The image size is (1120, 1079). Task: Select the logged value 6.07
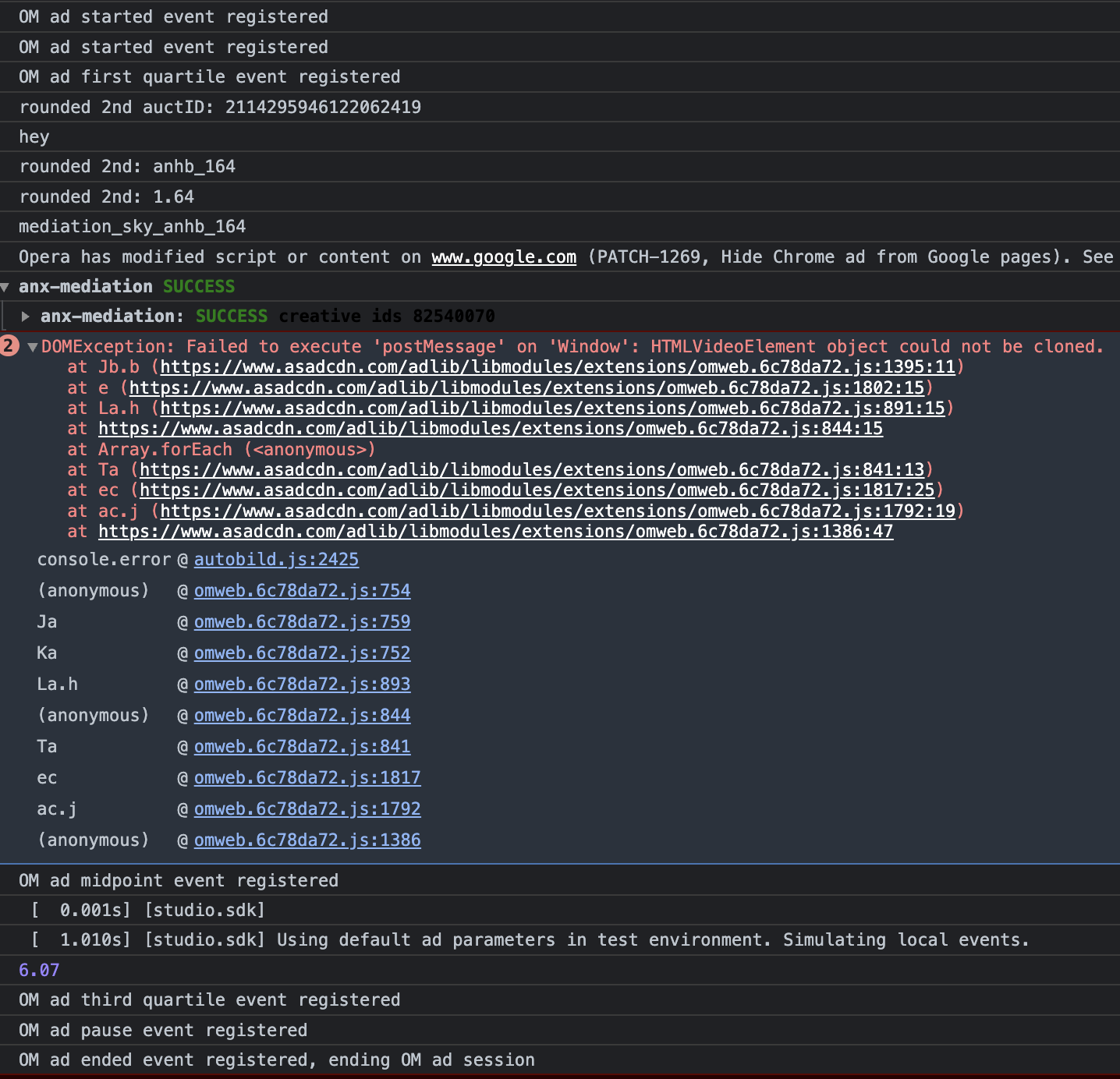pyautogui.click(x=38, y=969)
